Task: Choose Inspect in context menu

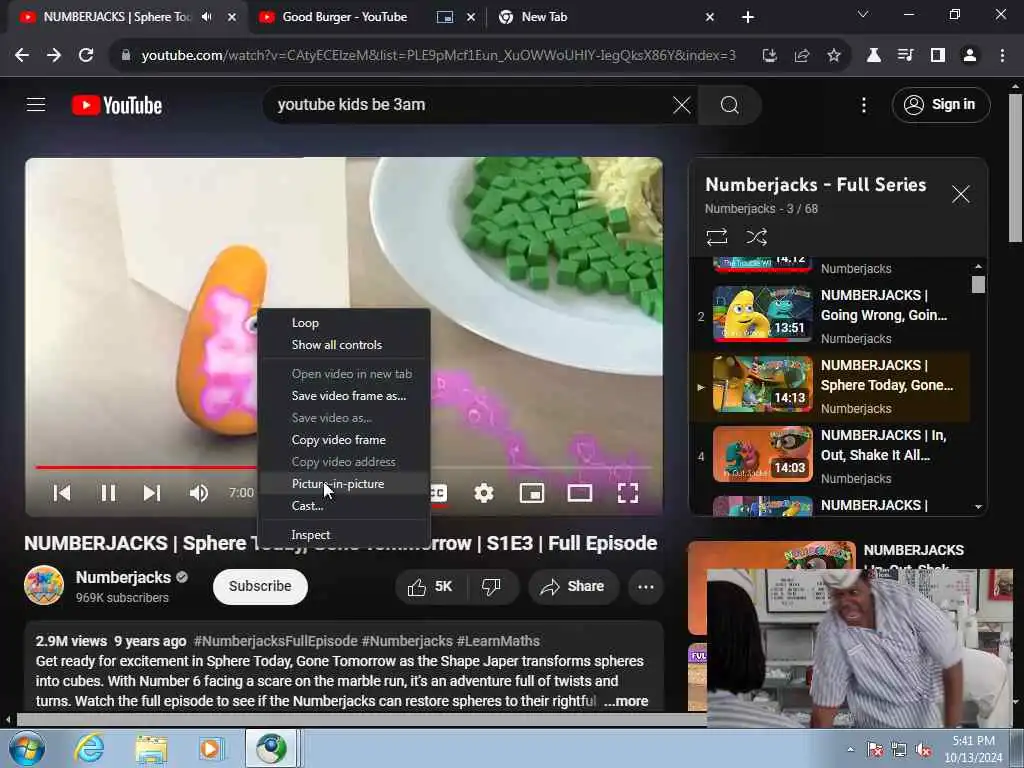Action: coord(344,534)
